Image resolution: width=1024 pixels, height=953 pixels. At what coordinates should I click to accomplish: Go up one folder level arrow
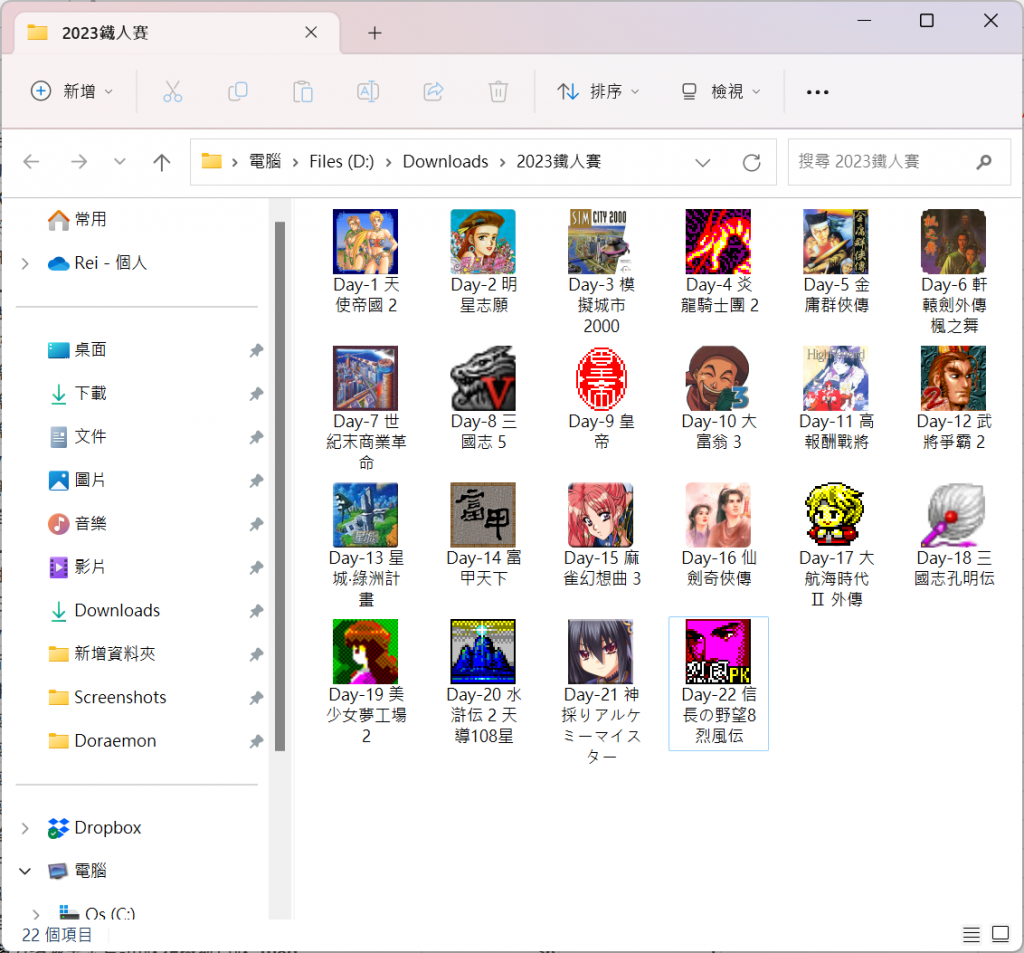tap(161, 161)
